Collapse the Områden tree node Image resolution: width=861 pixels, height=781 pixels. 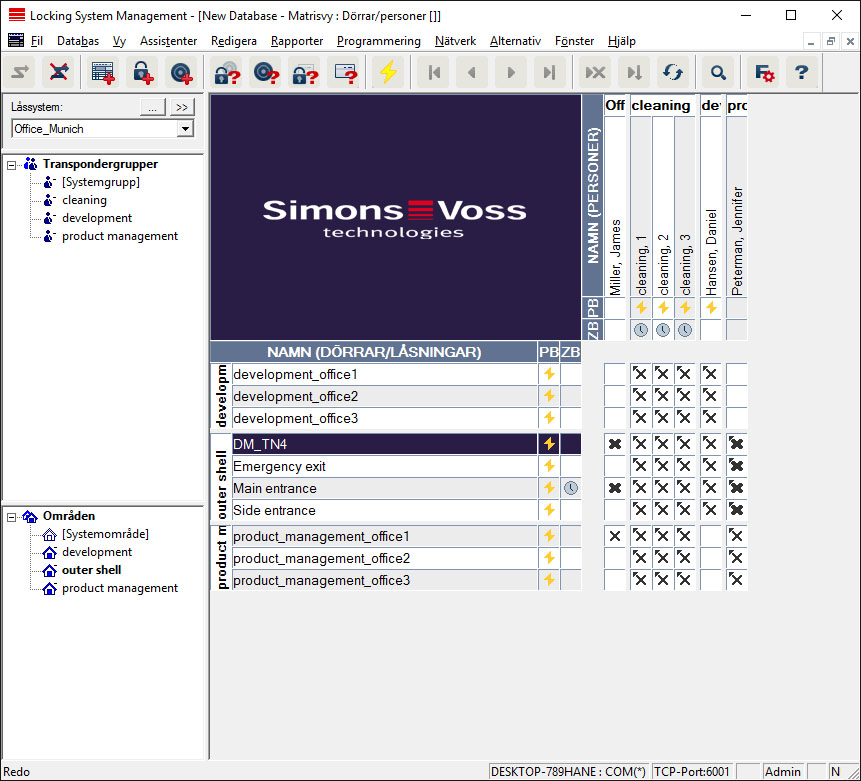[12, 516]
